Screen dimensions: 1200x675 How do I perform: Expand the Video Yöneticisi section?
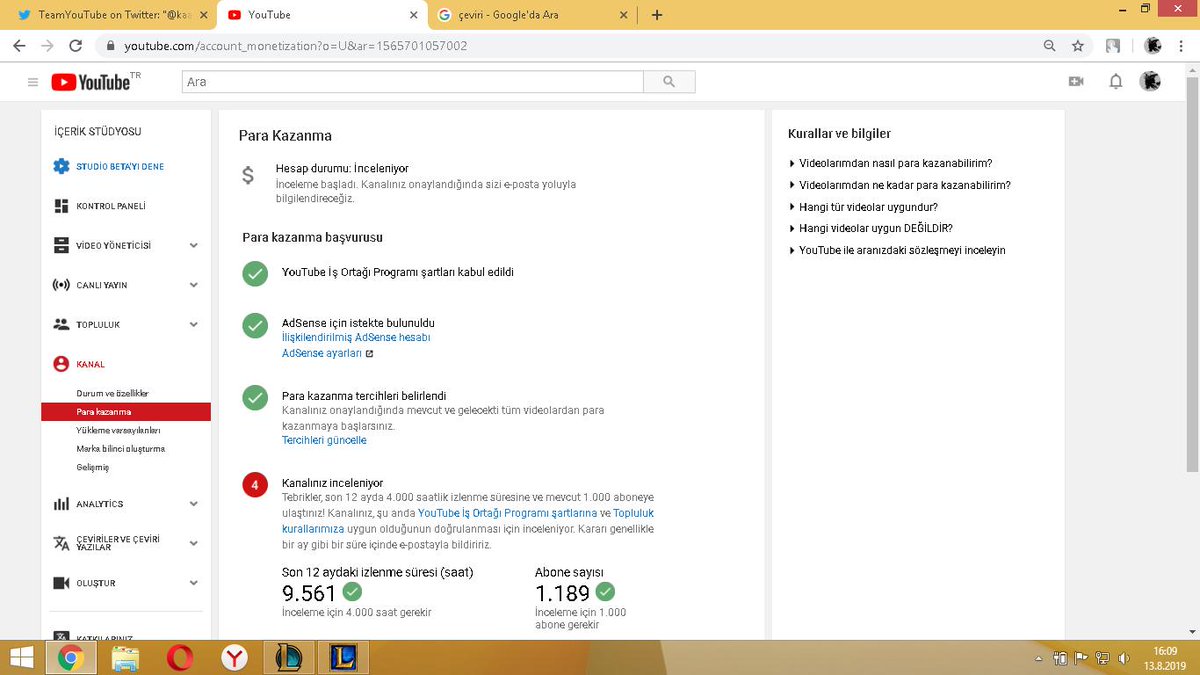tap(194, 245)
